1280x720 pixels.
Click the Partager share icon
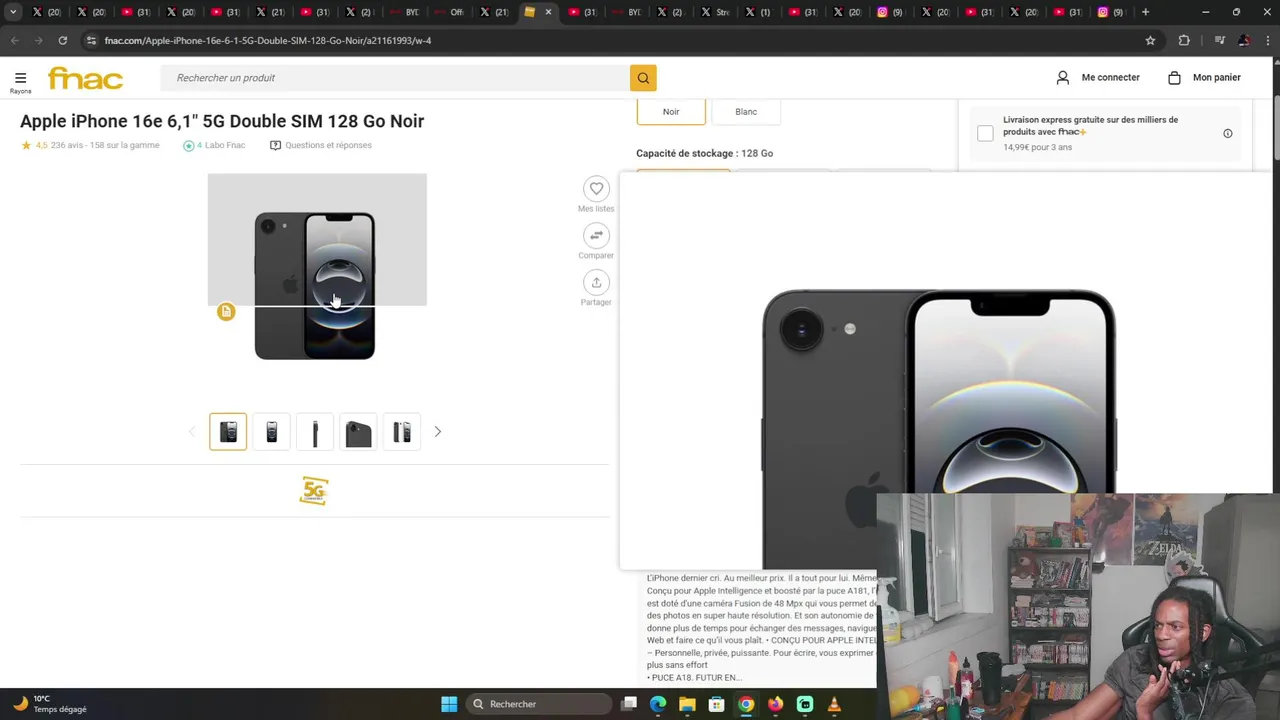596,282
